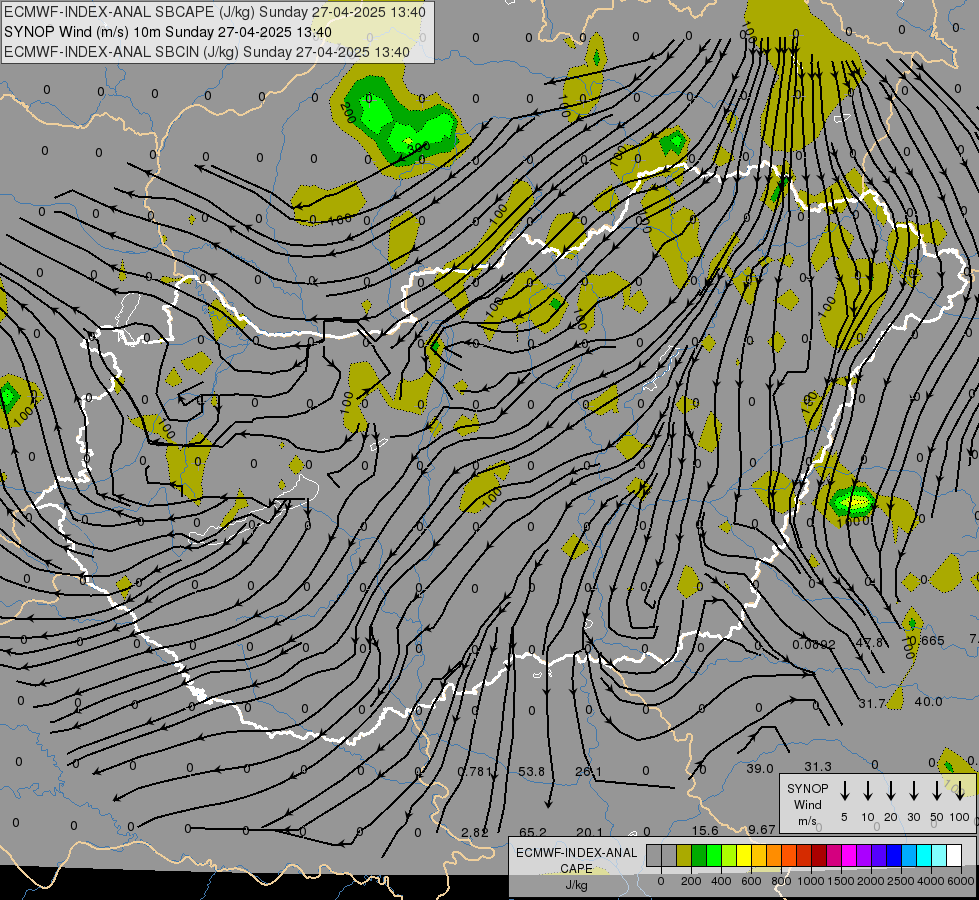This screenshot has width=979, height=900.
Task: Click the small bright green-yellow CAPE maximum in southeast
Action: 853,500
